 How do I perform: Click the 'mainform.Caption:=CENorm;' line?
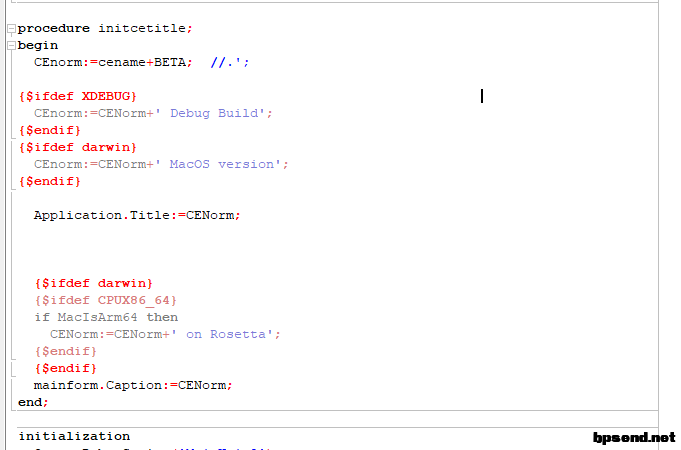133,385
